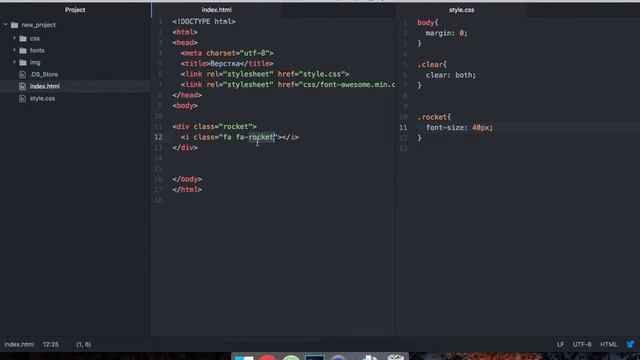Select the new_project folder name
This screenshot has height=360, width=640.
pos(38,25)
